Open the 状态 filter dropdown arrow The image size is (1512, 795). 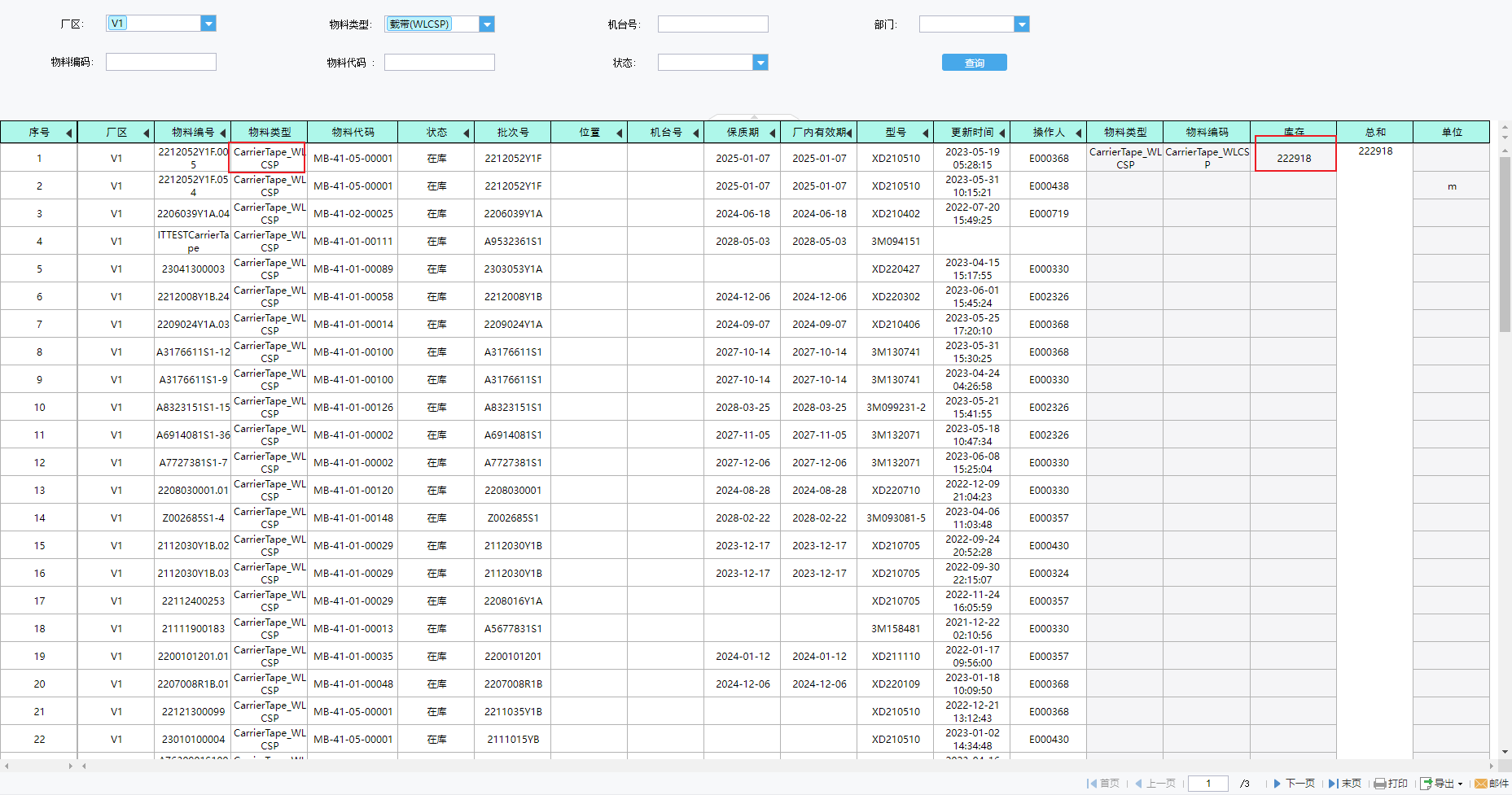click(x=760, y=63)
